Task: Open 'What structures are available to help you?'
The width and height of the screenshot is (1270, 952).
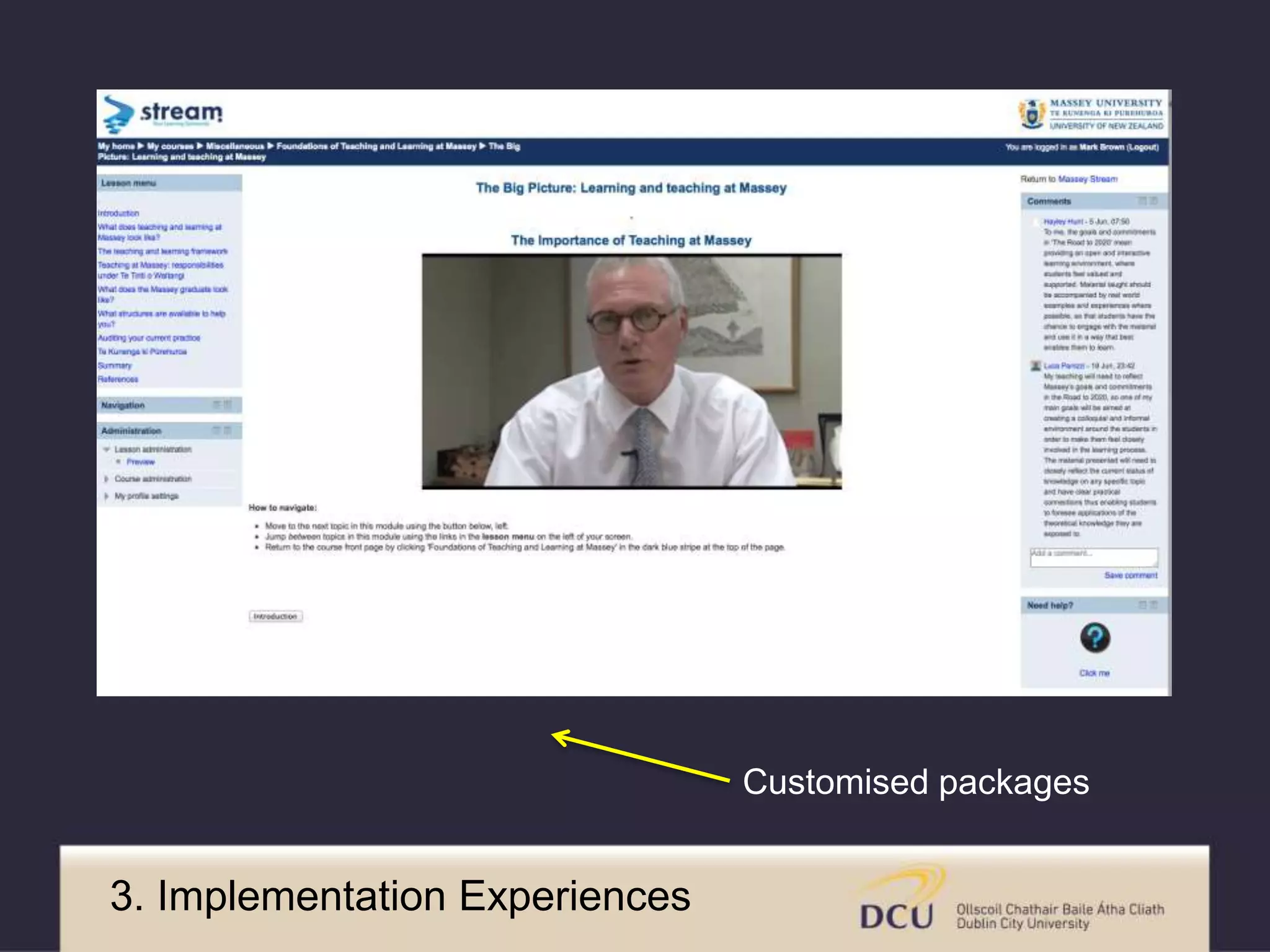Action: coord(161,319)
